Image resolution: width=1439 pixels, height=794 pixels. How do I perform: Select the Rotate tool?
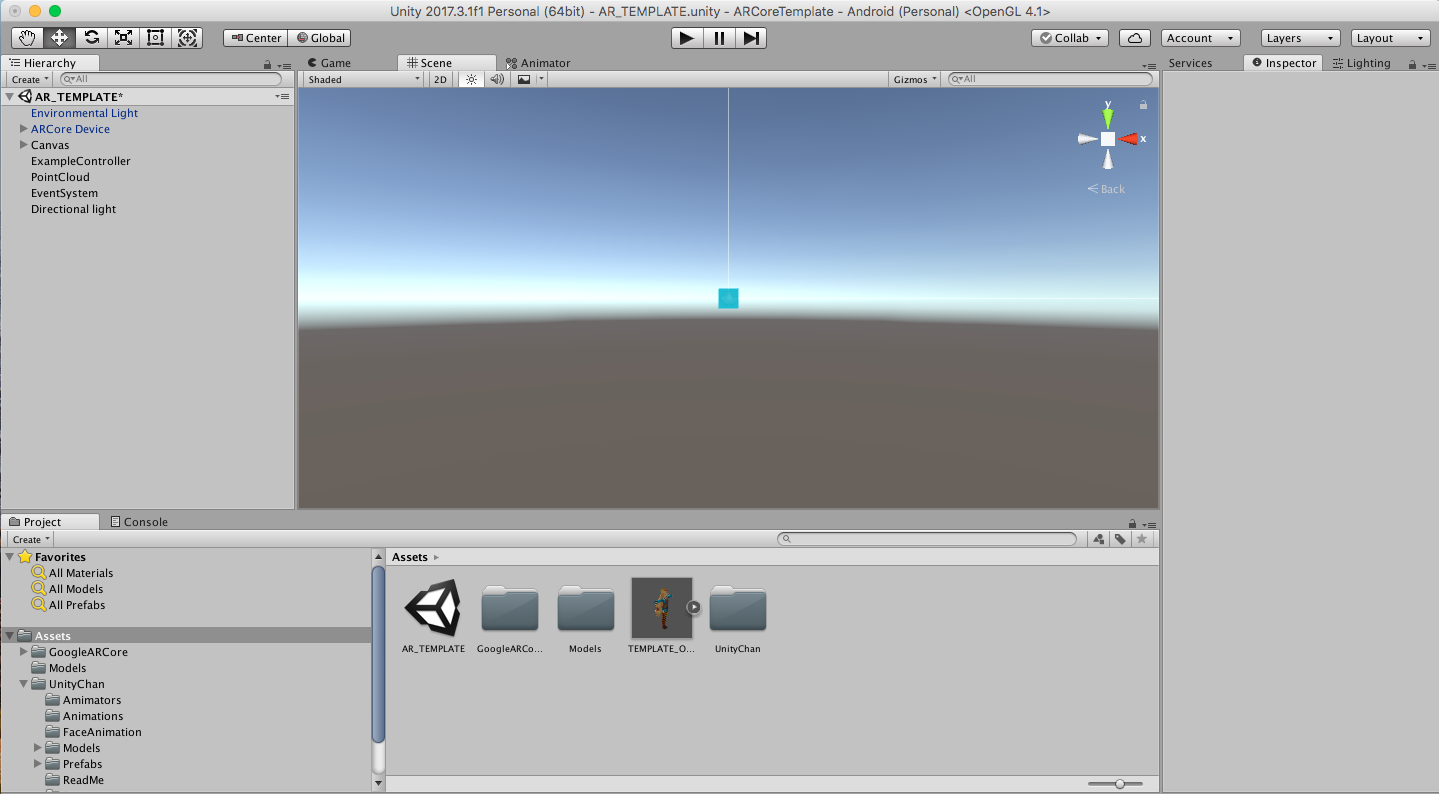(x=91, y=38)
